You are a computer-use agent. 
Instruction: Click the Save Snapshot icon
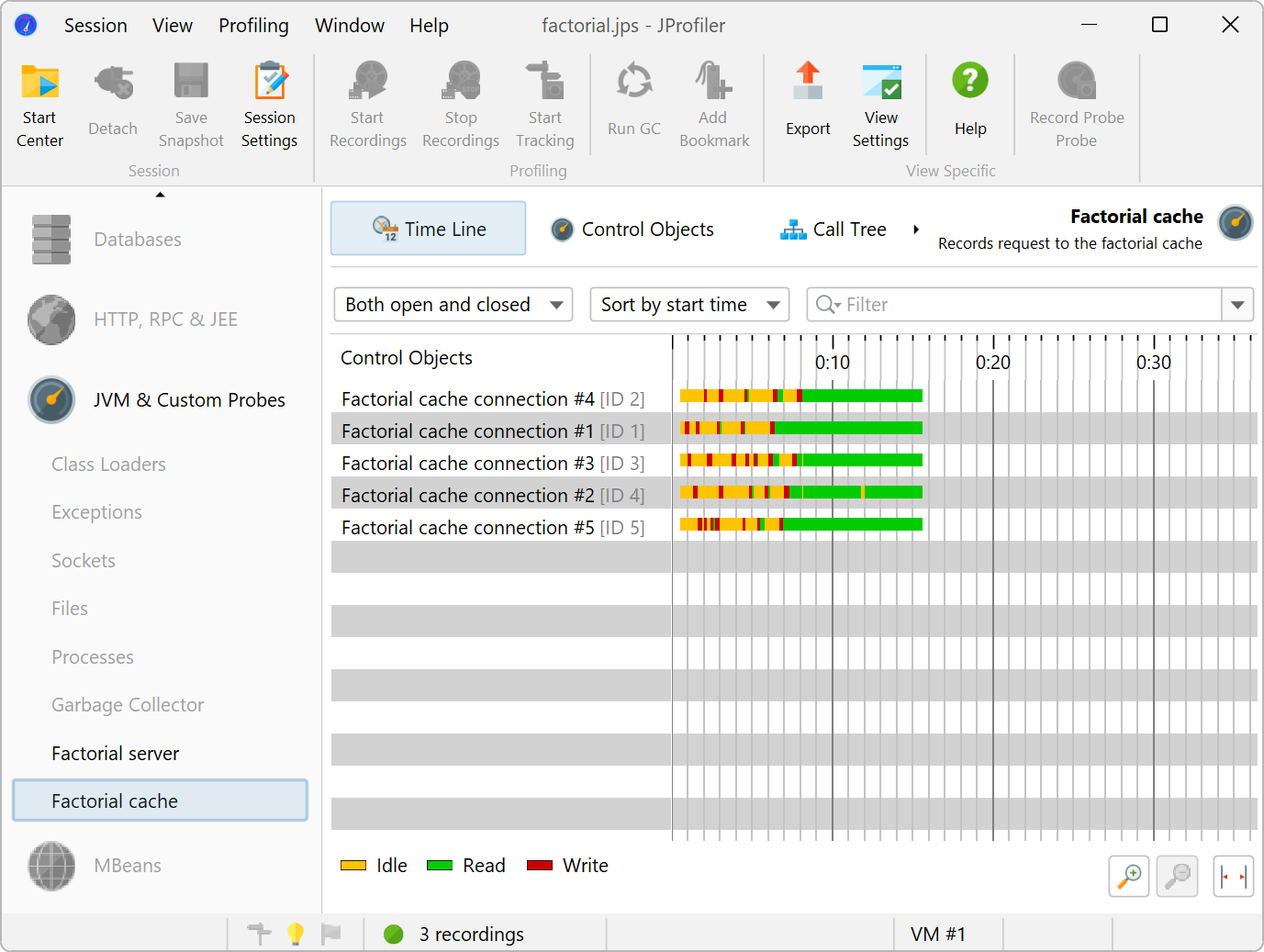pyautogui.click(x=191, y=81)
